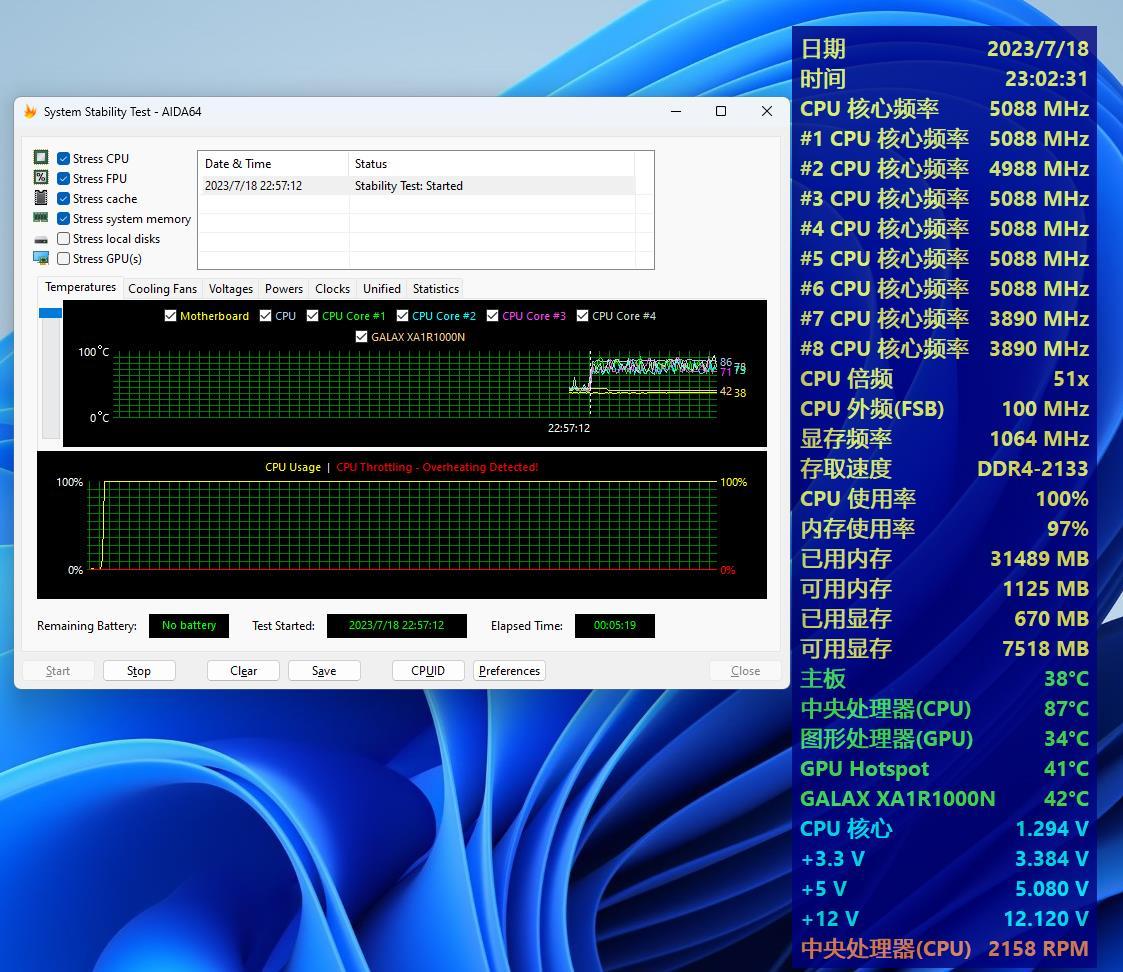Uncheck the Stress FPU checkbox
The image size is (1123, 972).
[x=64, y=178]
